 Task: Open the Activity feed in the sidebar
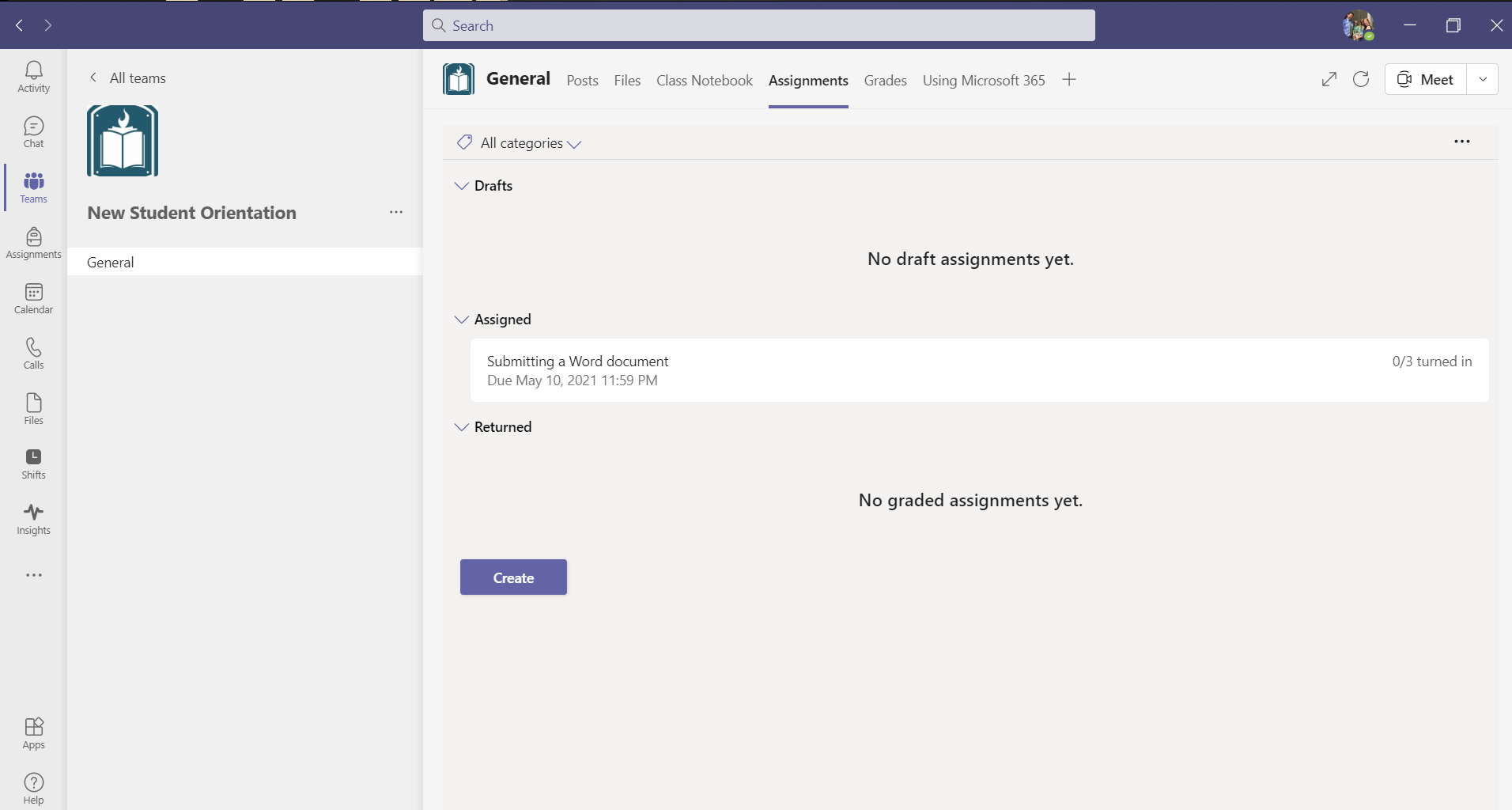pos(33,77)
